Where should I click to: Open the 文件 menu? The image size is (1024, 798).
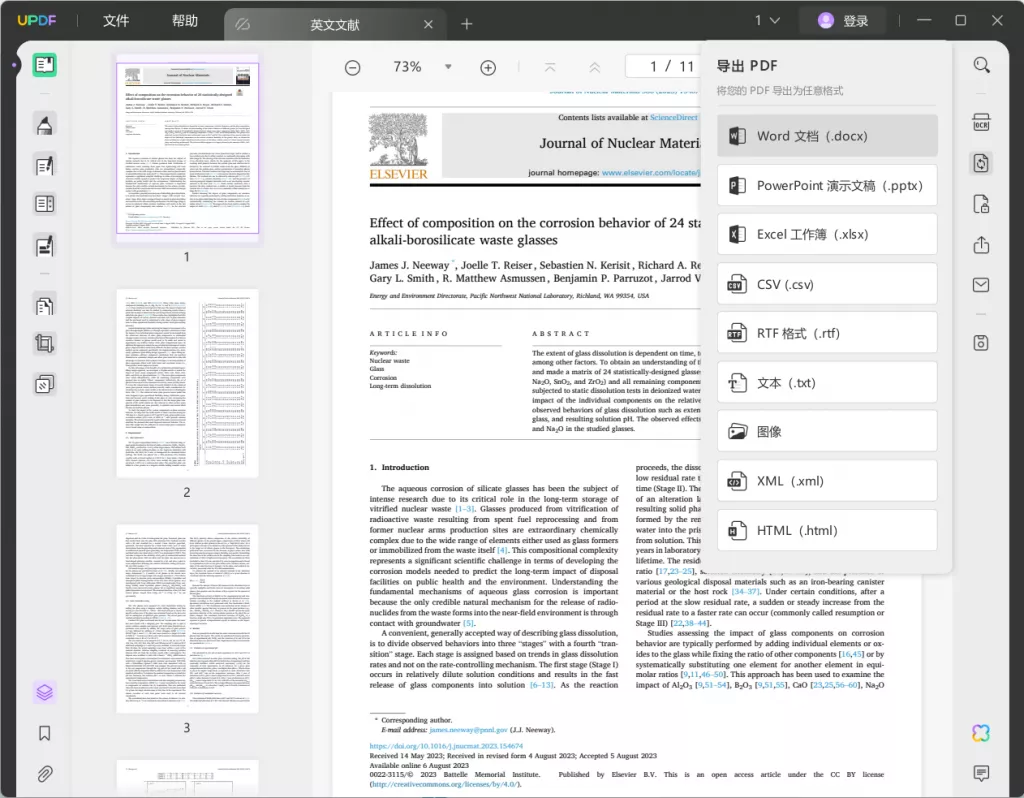[116, 21]
